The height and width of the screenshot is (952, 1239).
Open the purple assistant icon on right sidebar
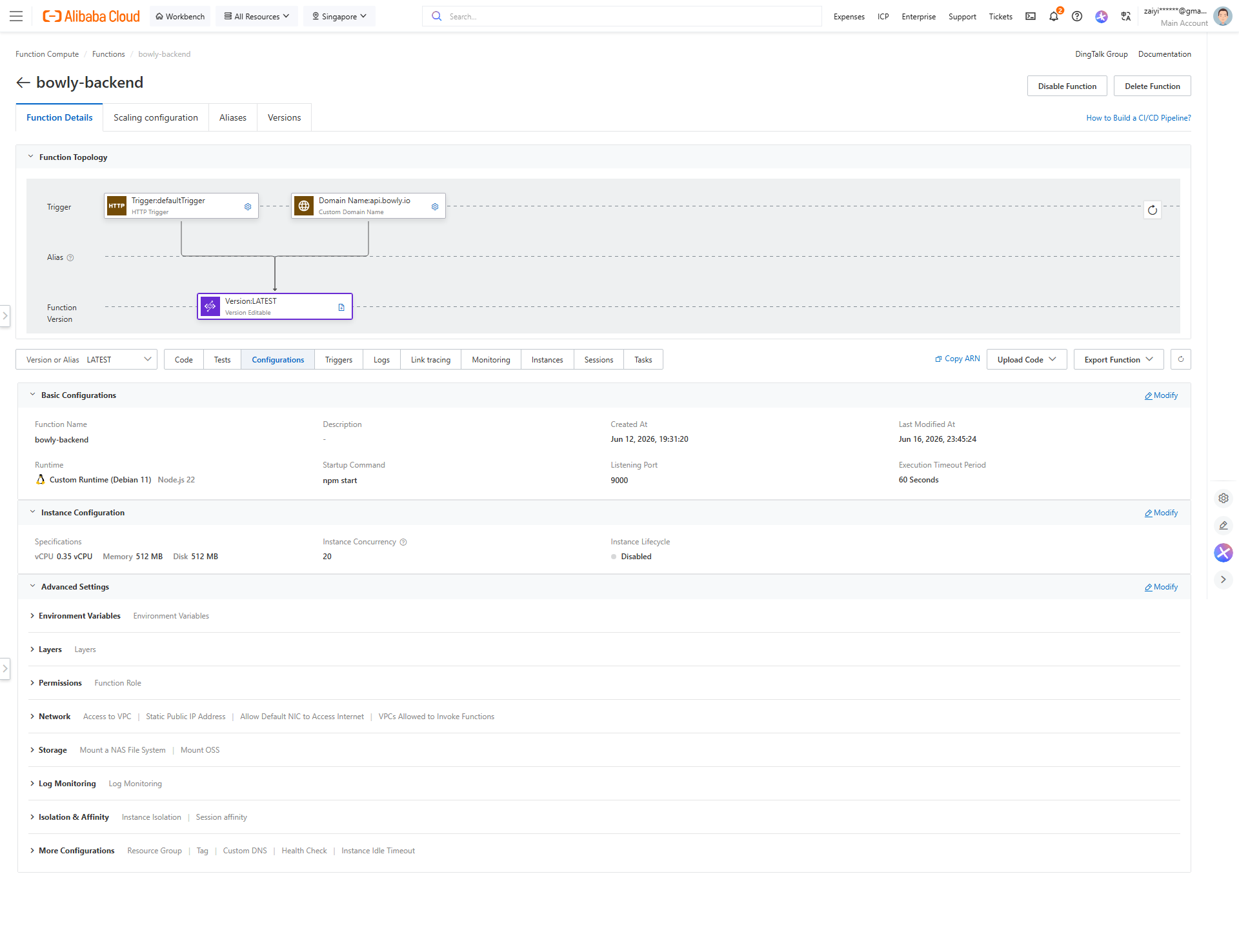click(x=1224, y=552)
